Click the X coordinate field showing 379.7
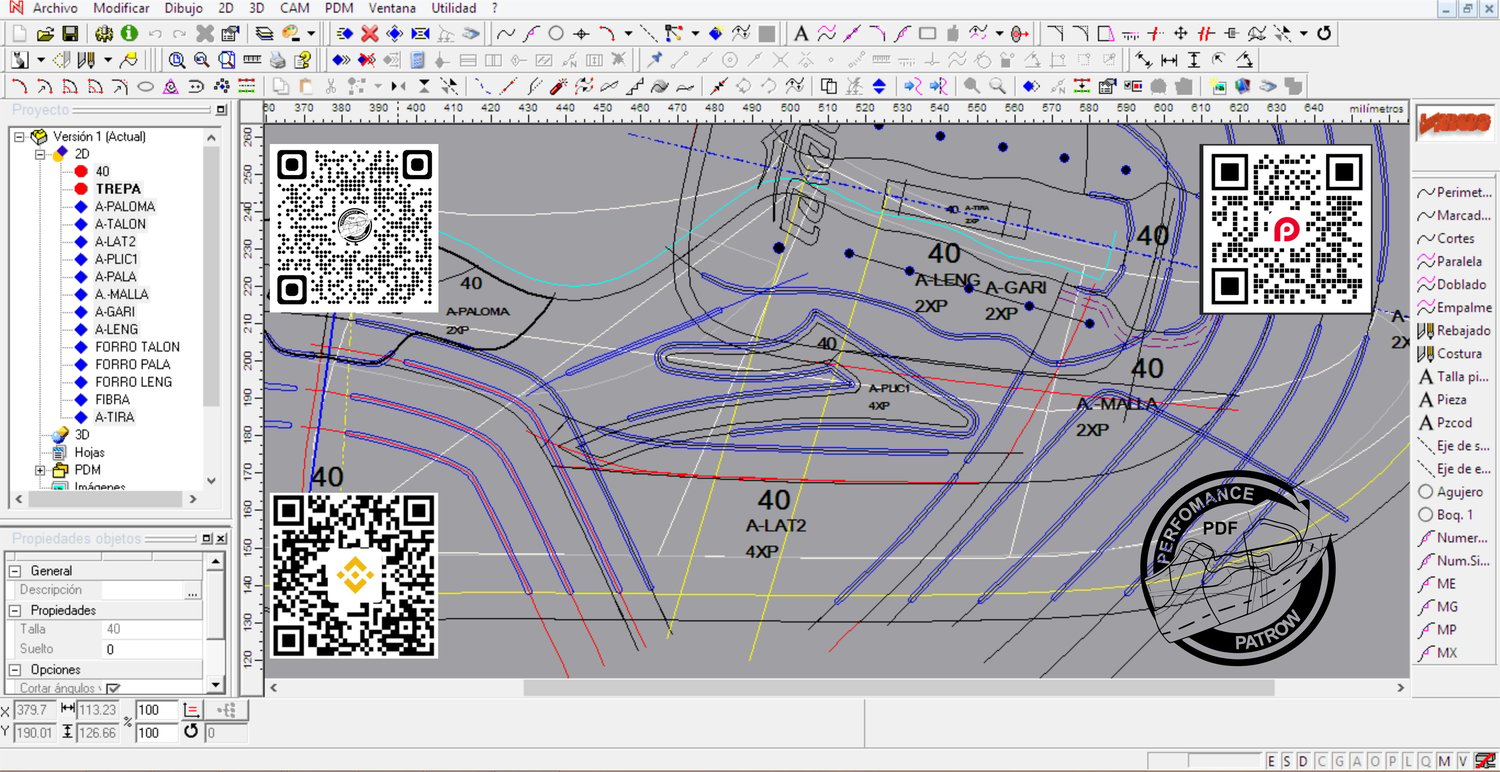 tap(34, 710)
